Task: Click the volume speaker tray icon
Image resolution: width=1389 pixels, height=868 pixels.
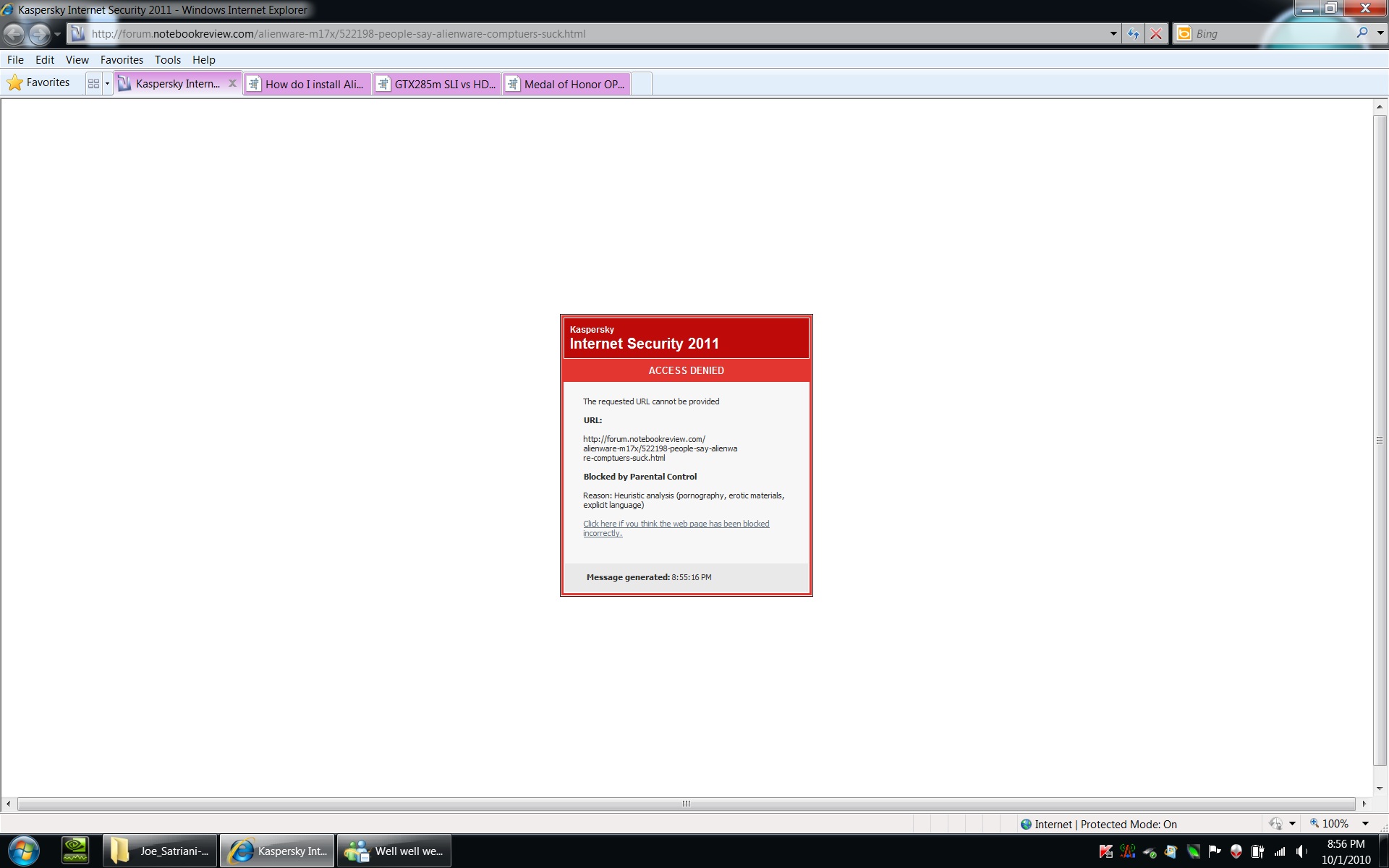Action: pos(1301,851)
